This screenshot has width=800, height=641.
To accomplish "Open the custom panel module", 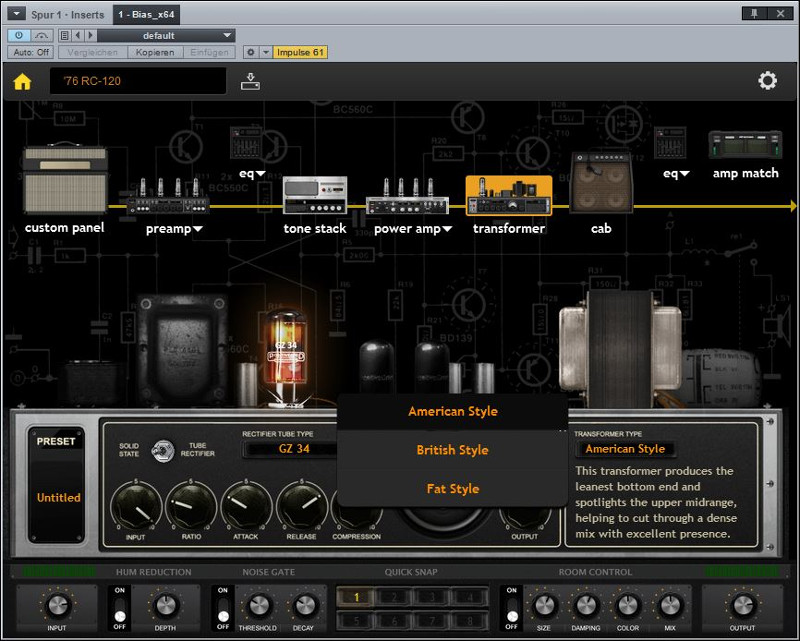I will (x=65, y=180).
